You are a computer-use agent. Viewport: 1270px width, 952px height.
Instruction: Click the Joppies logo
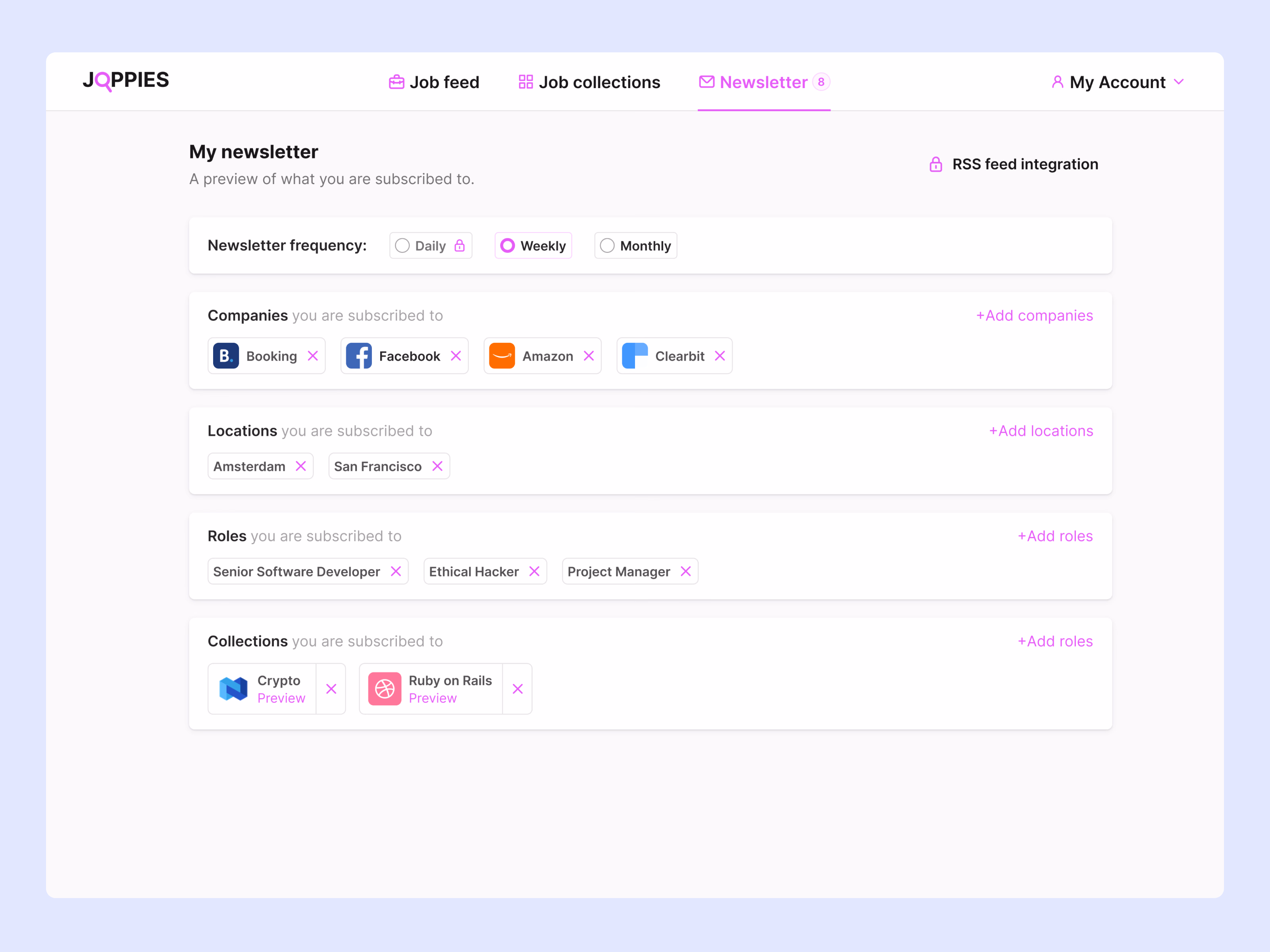tap(126, 81)
